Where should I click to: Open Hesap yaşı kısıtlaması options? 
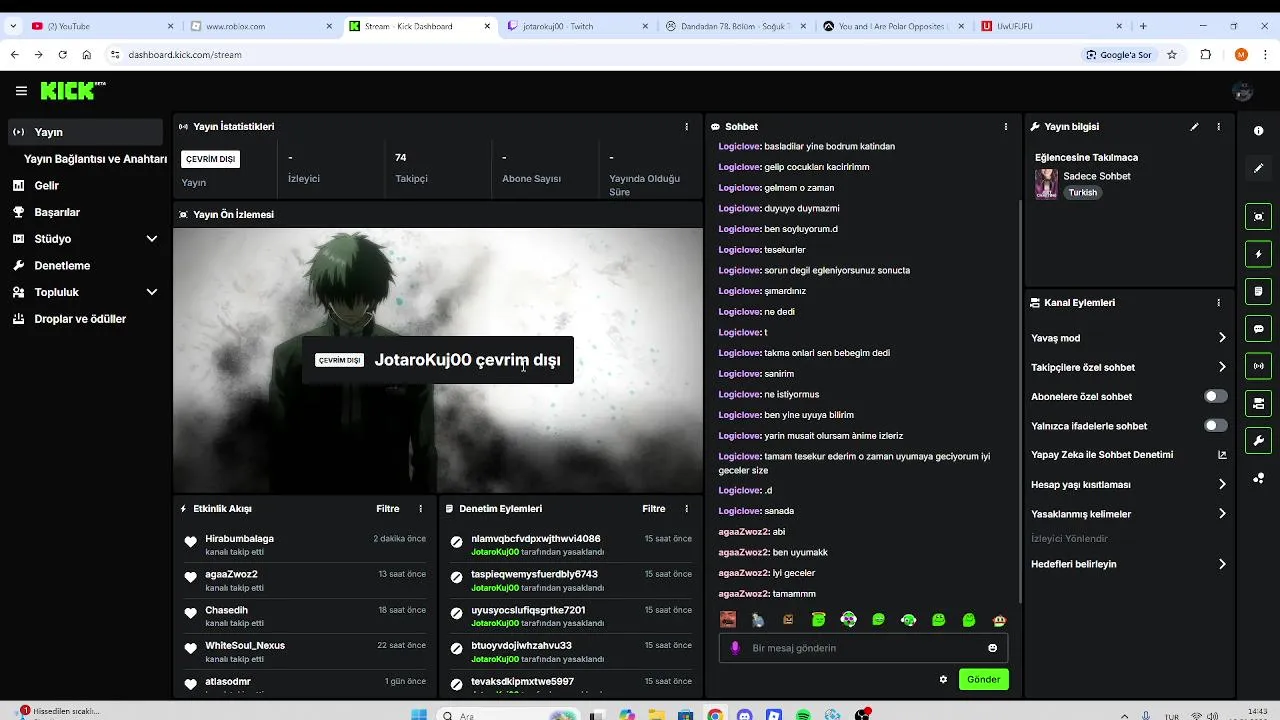1129,484
